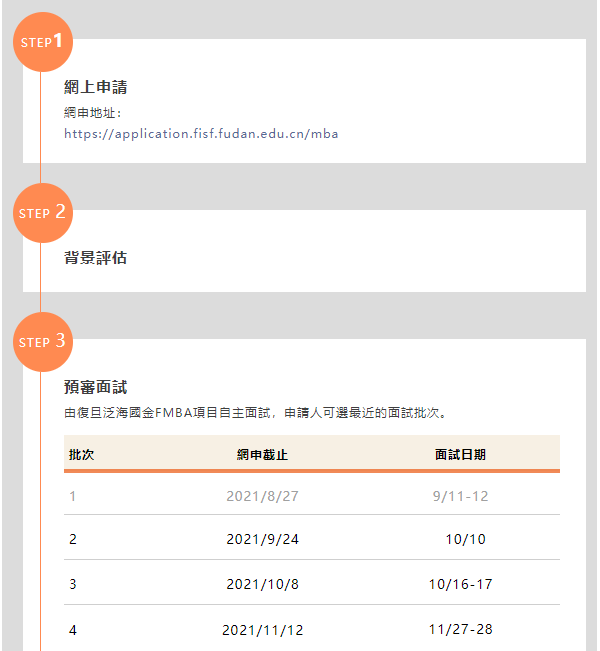Screen dimensions: 600x651
Task: Select the 2021/11/12 deadline in batch 4
Action: [262, 630]
